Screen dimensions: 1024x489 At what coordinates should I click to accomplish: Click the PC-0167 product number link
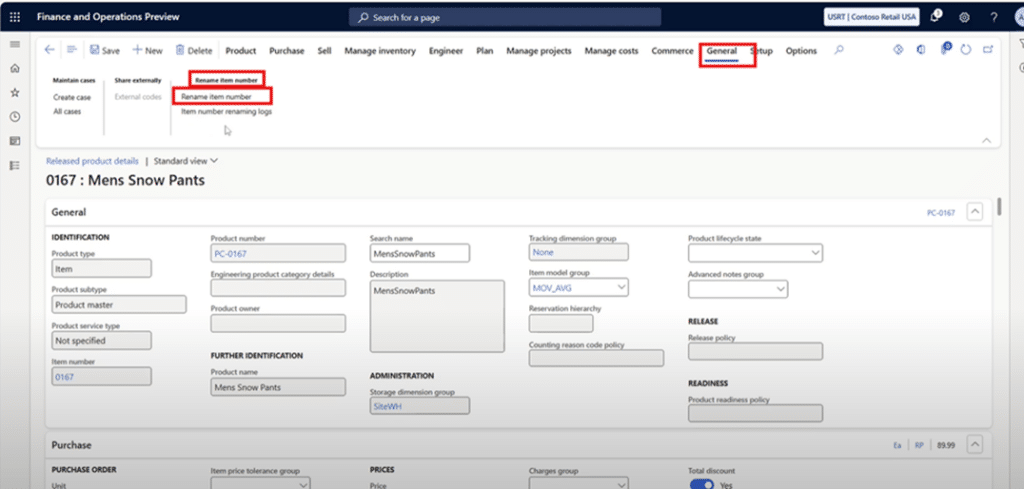coord(231,253)
